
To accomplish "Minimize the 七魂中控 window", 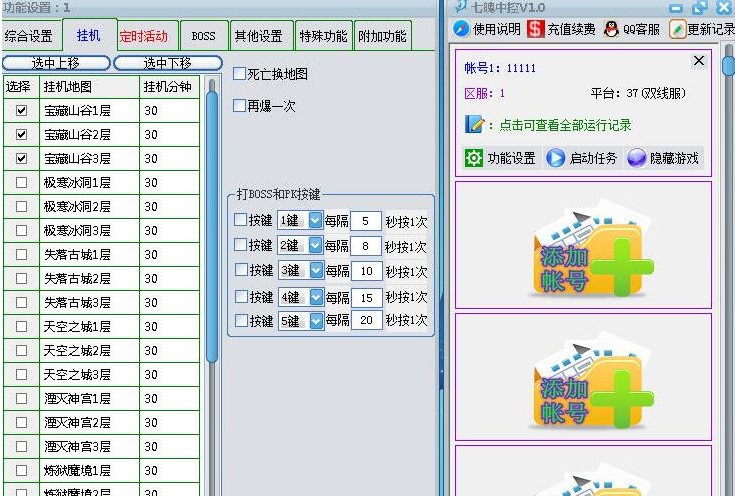I will coord(675,8).
